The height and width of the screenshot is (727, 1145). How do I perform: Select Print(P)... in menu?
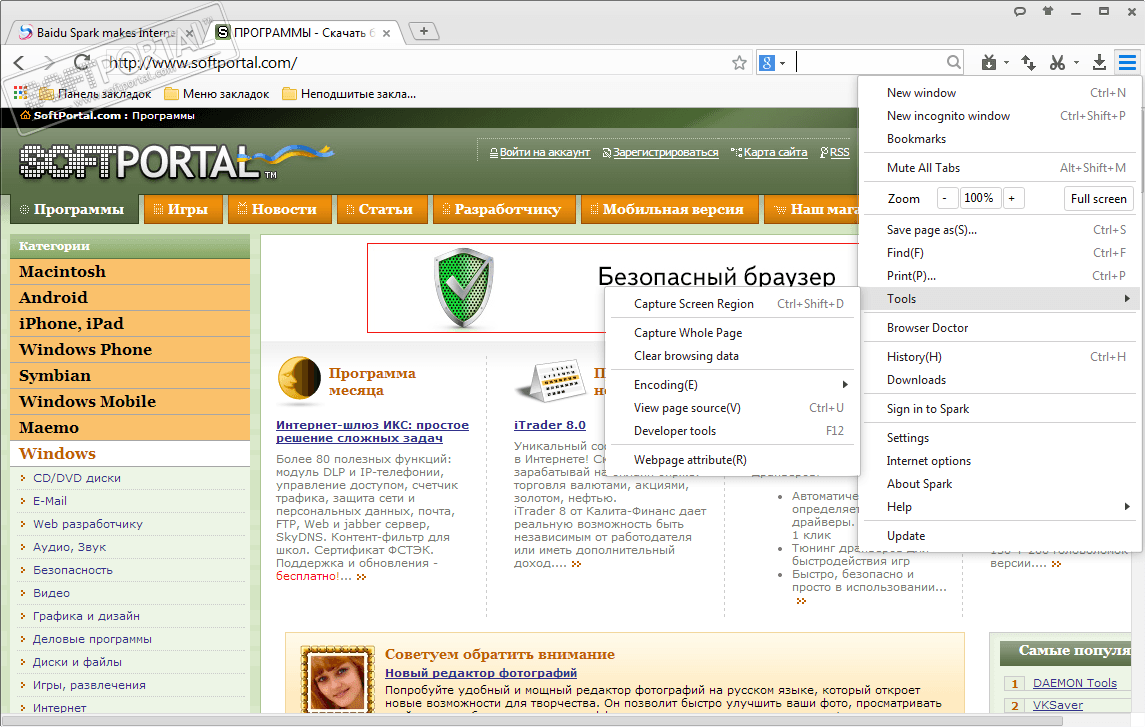pos(1000,276)
